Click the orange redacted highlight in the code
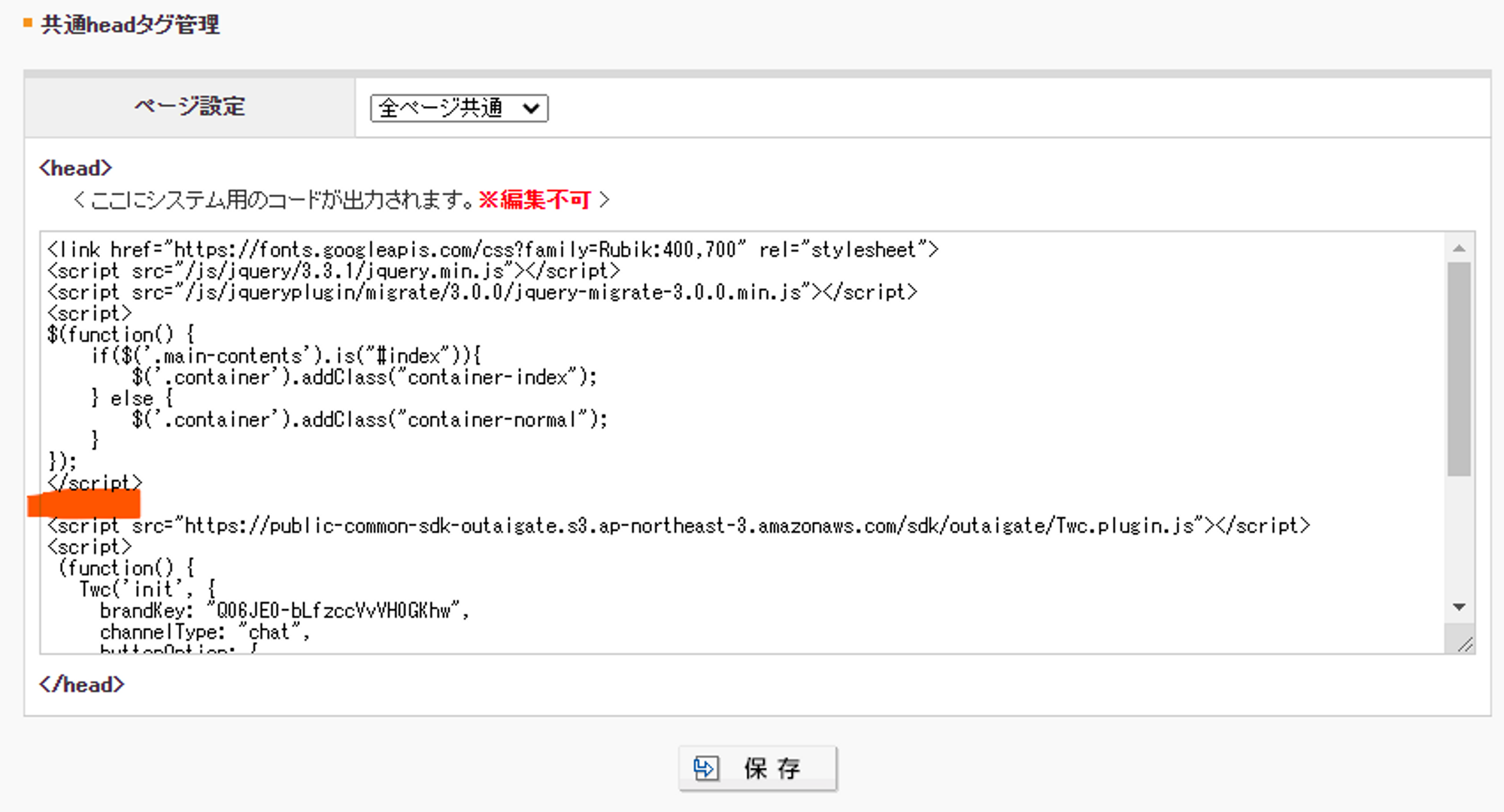The height and width of the screenshot is (812, 1504). 84,505
